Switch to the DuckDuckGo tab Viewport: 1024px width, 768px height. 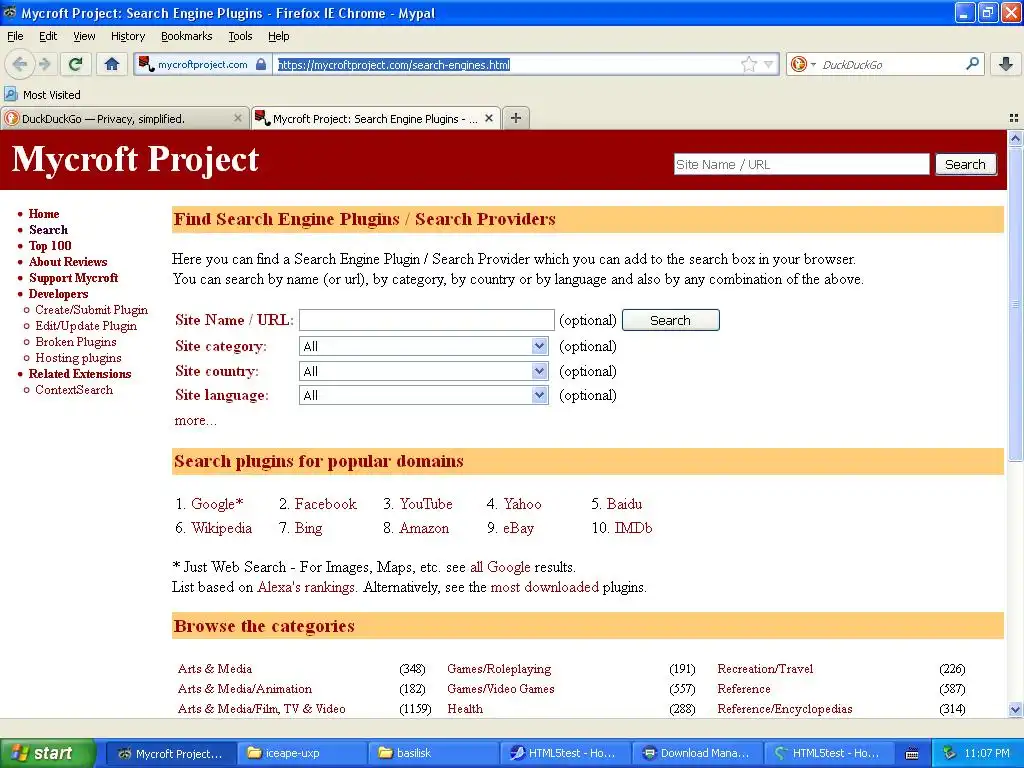click(124, 118)
